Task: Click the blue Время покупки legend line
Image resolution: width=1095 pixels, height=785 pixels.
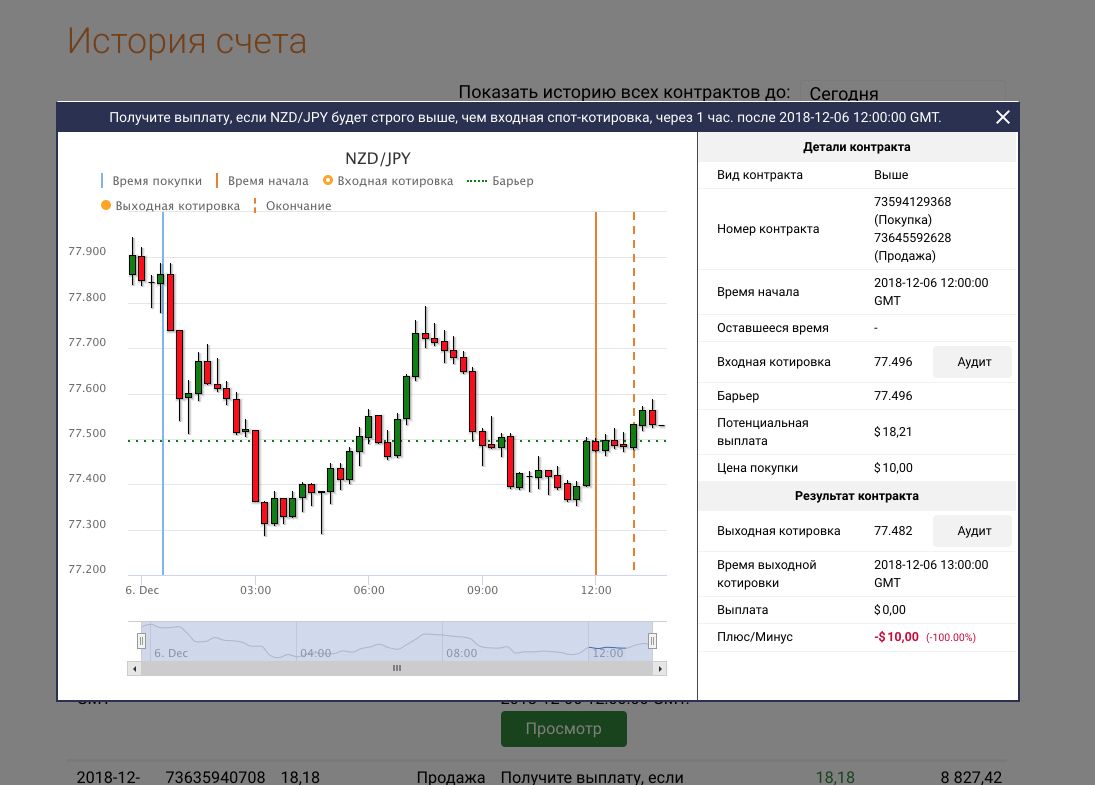Action: (x=102, y=181)
